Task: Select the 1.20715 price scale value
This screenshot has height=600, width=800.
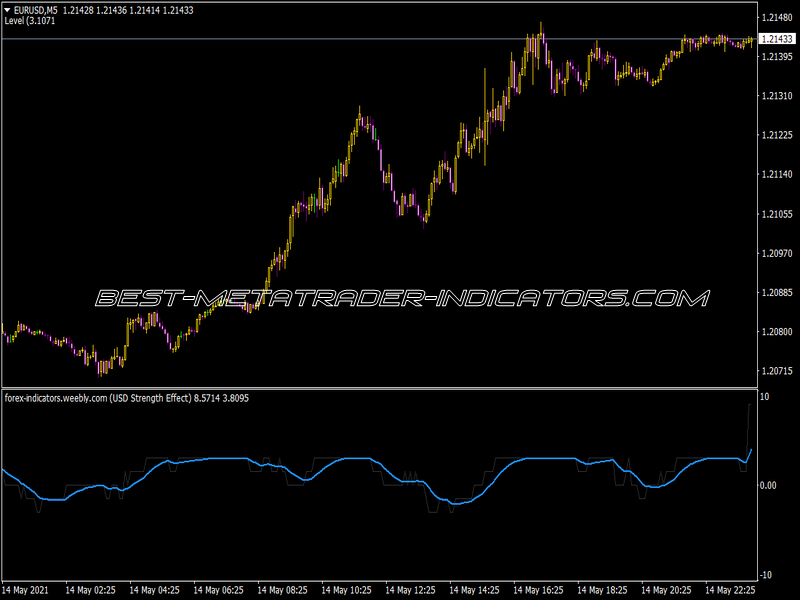Action: pos(777,371)
